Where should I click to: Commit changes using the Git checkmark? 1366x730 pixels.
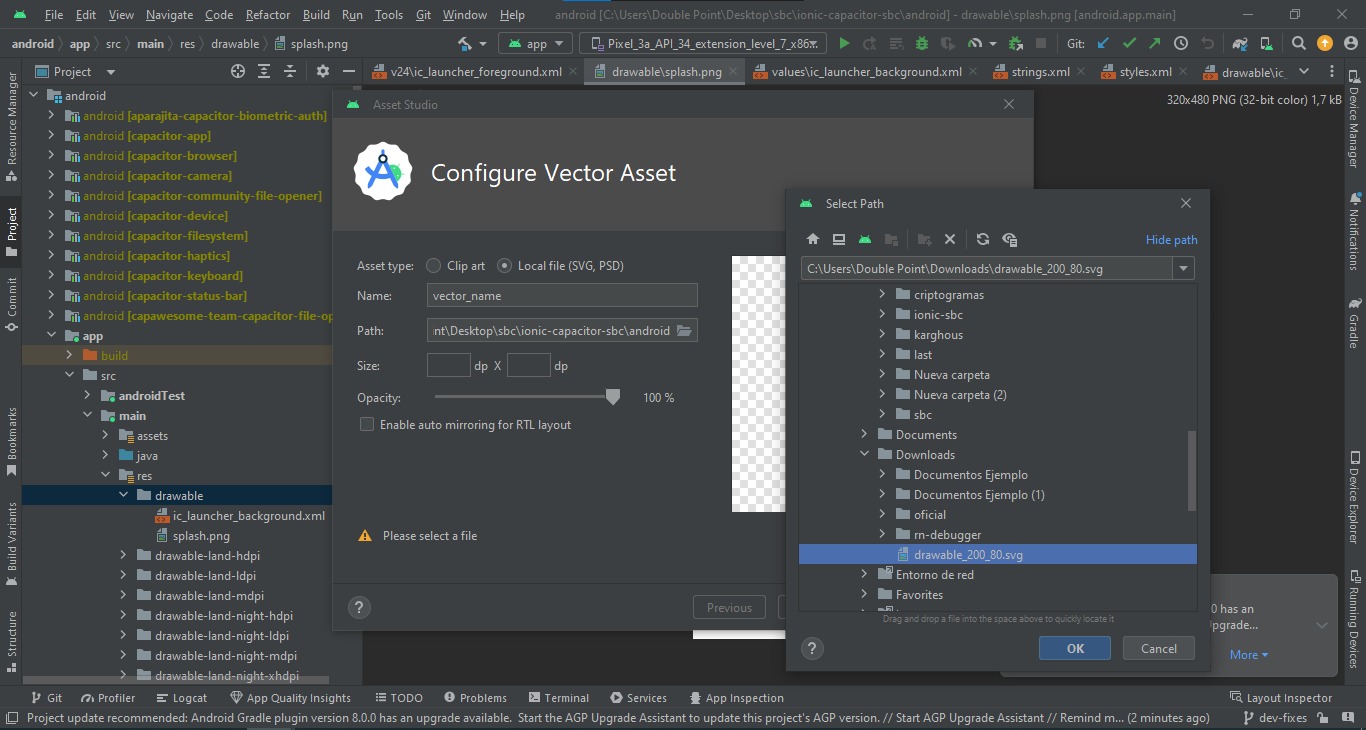pyautogui.click(x=1129, y=44)
